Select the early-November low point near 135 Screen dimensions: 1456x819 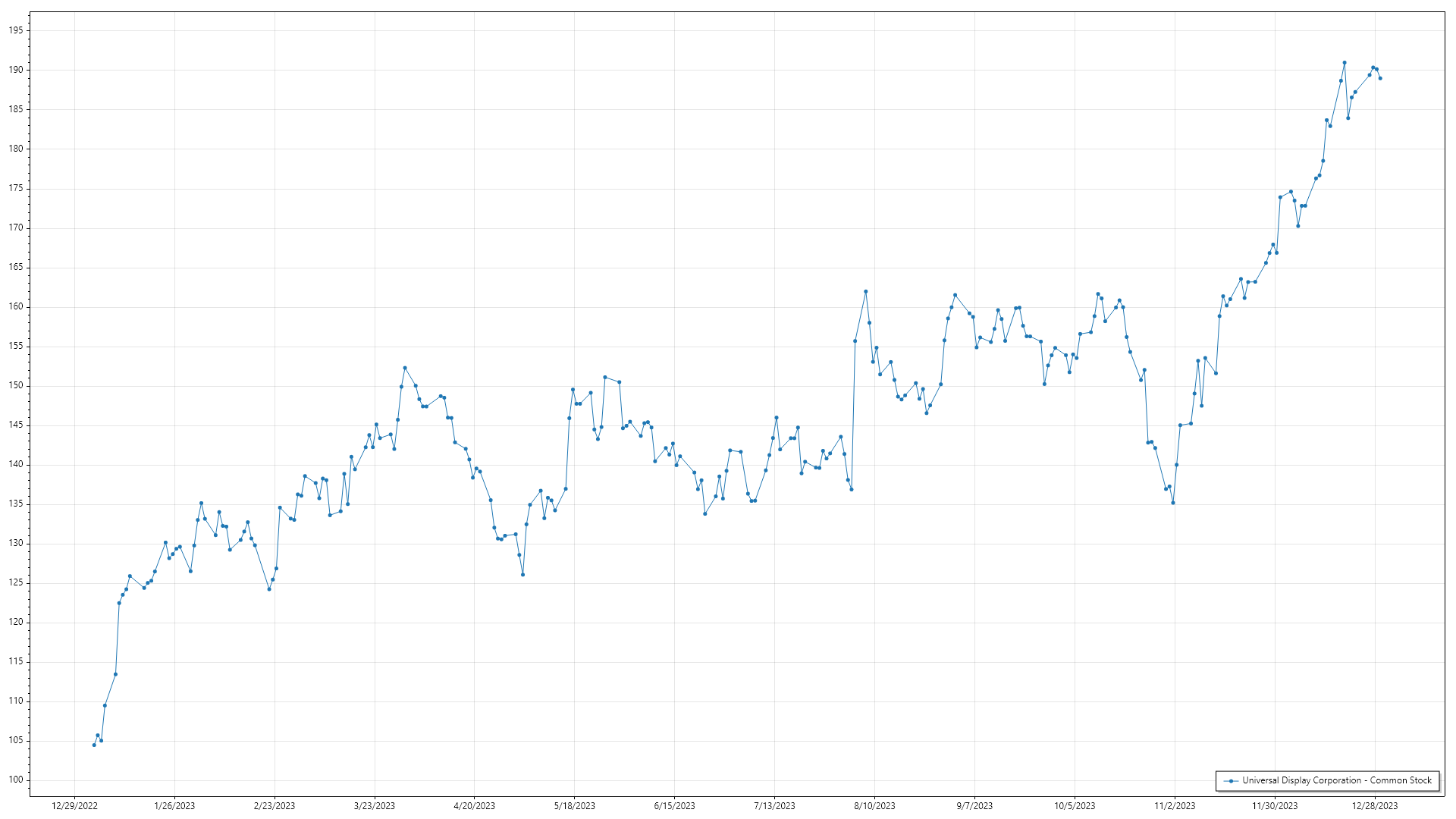pos(1173,503)
